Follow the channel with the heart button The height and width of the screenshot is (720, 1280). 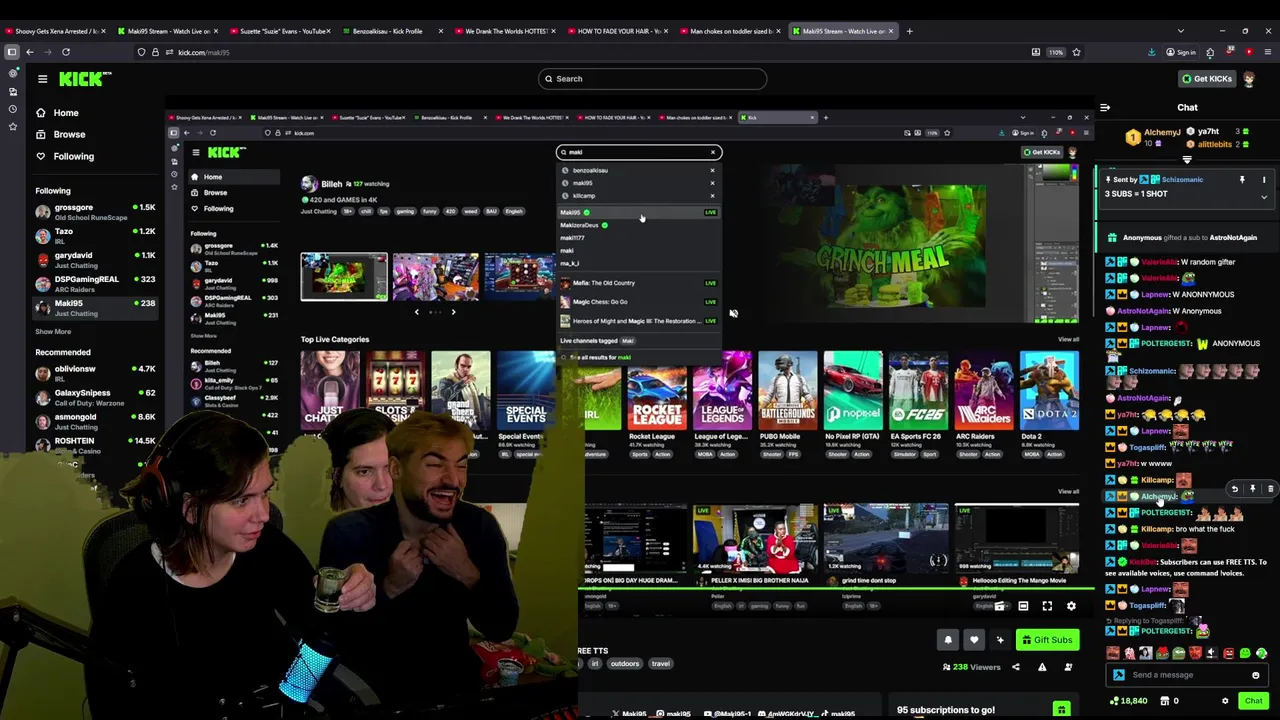point(974,640)
